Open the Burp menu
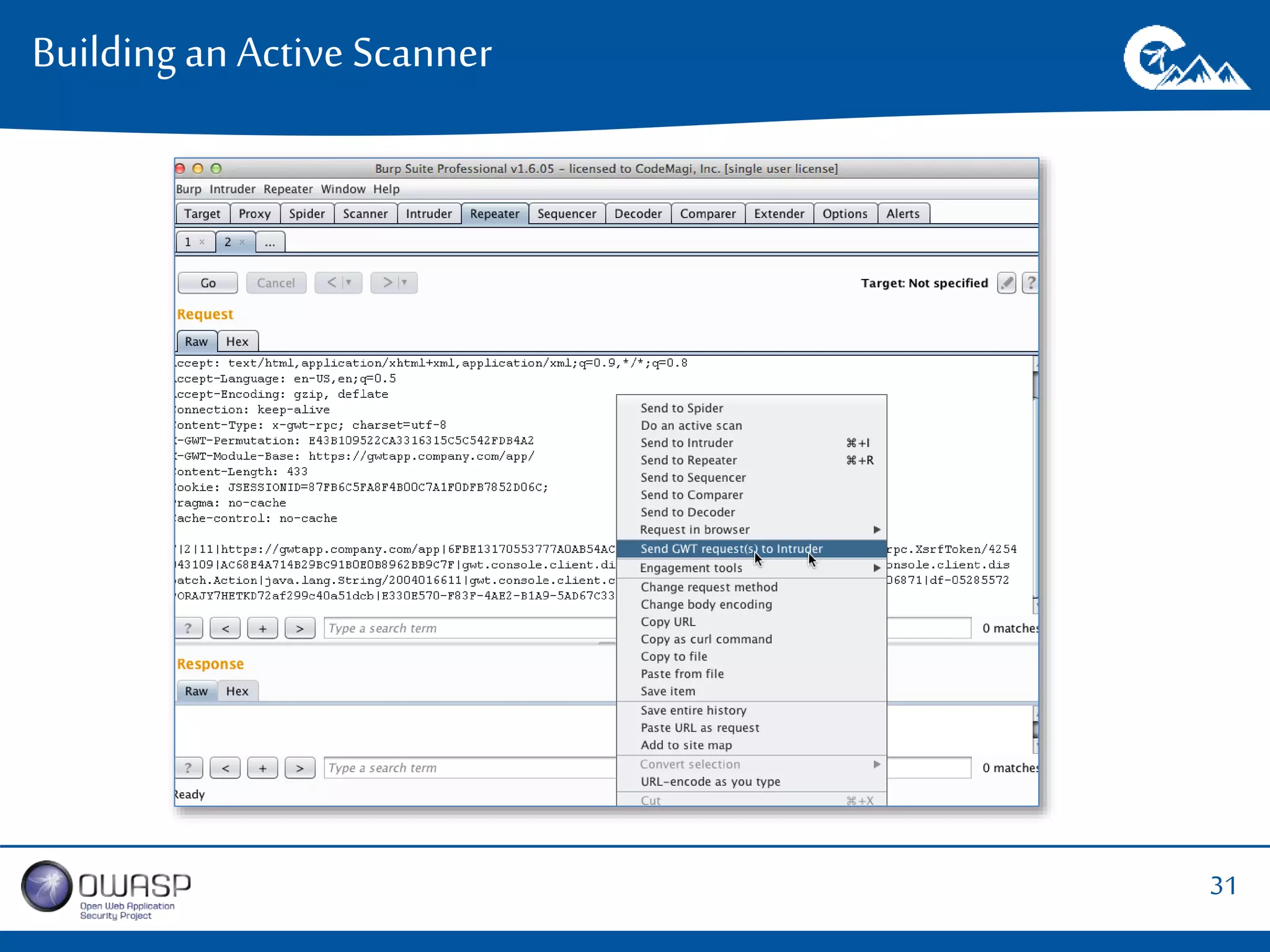The height and width of the screenshot is (952, 1270). coord(189,189)
